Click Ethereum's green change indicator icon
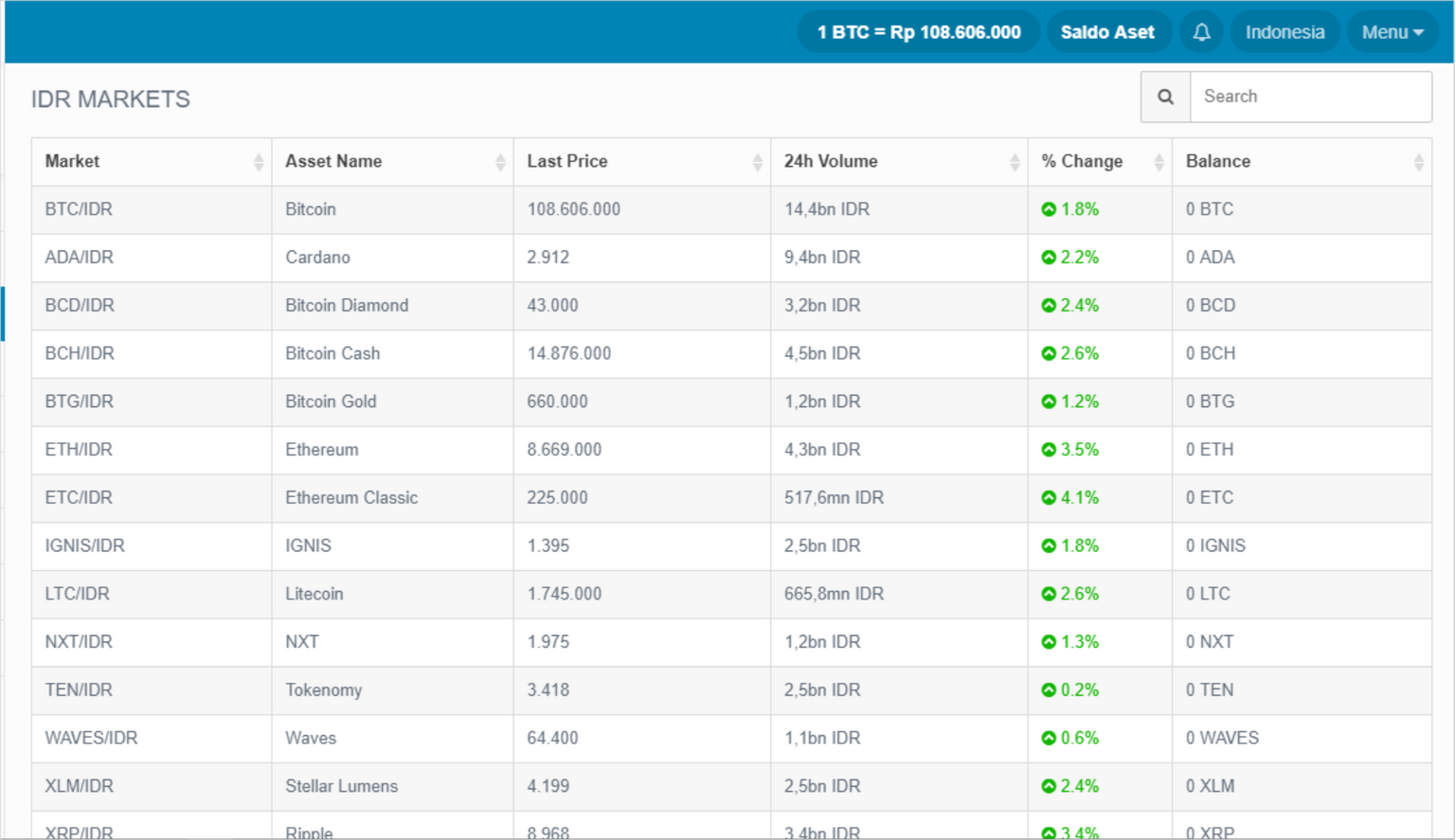The height and width of the screenshot is (840, 1455). 1049,450
